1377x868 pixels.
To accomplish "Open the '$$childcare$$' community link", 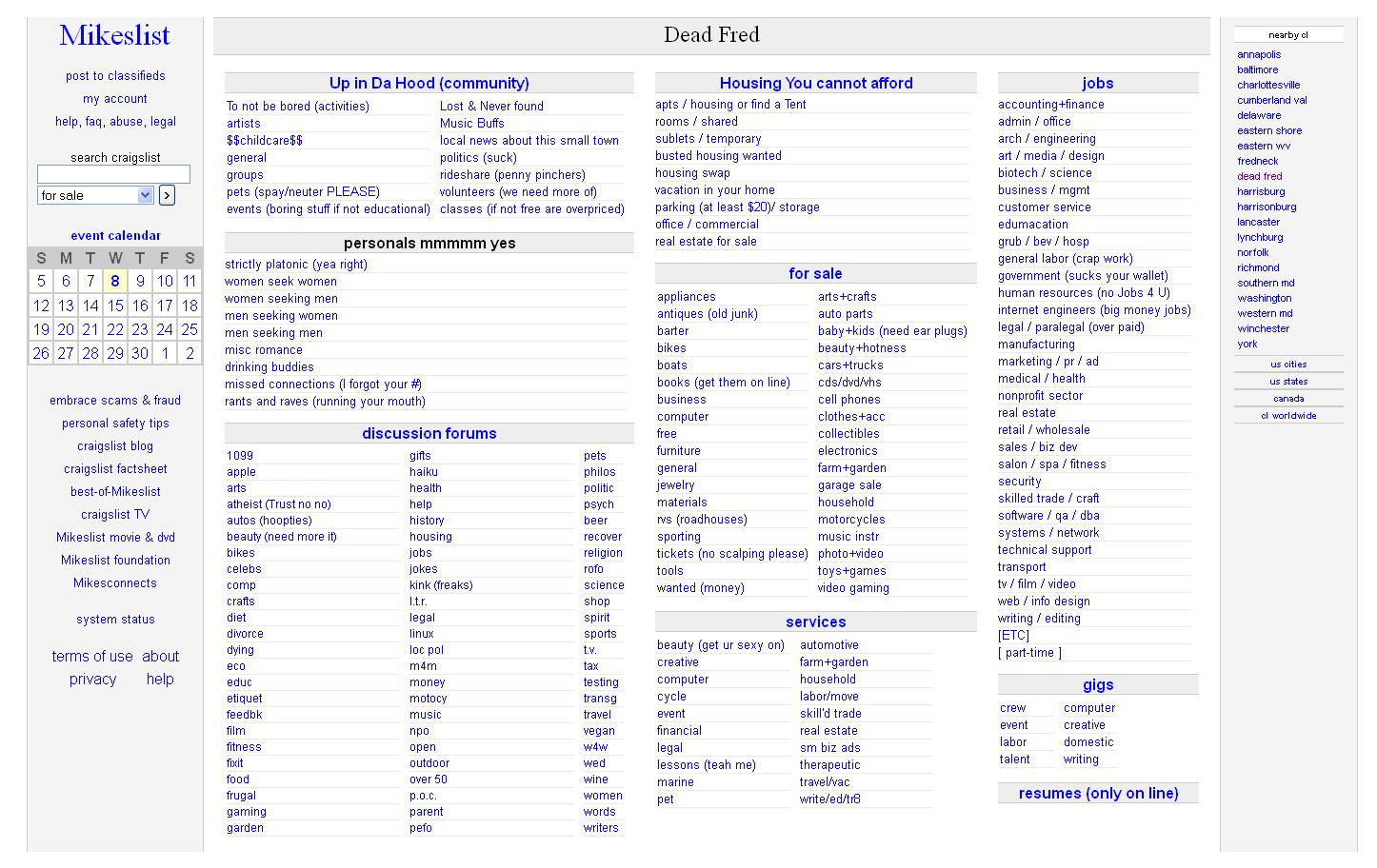I will coord(265,141).
